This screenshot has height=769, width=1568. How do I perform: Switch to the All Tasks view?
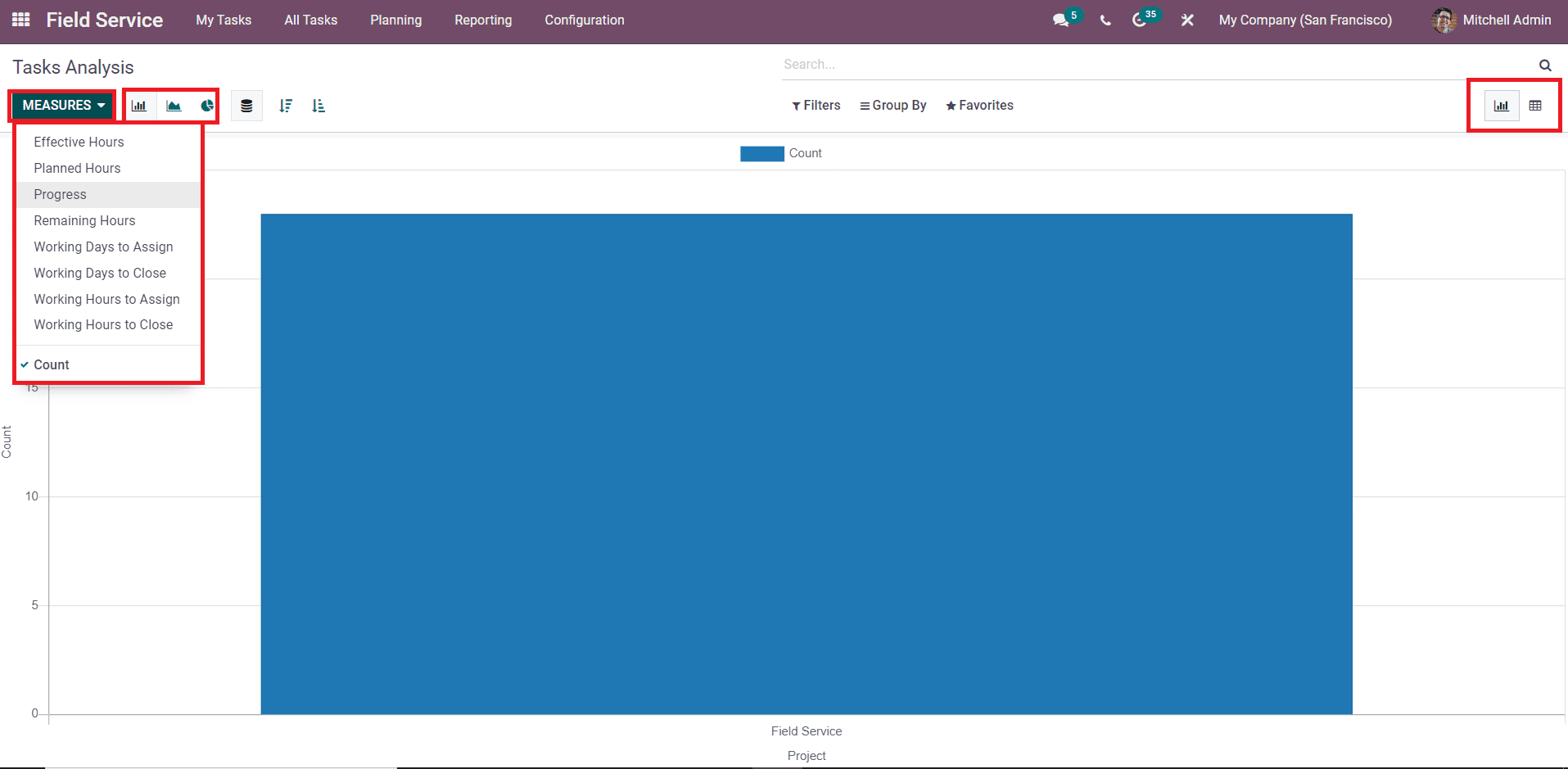point(310,20)
